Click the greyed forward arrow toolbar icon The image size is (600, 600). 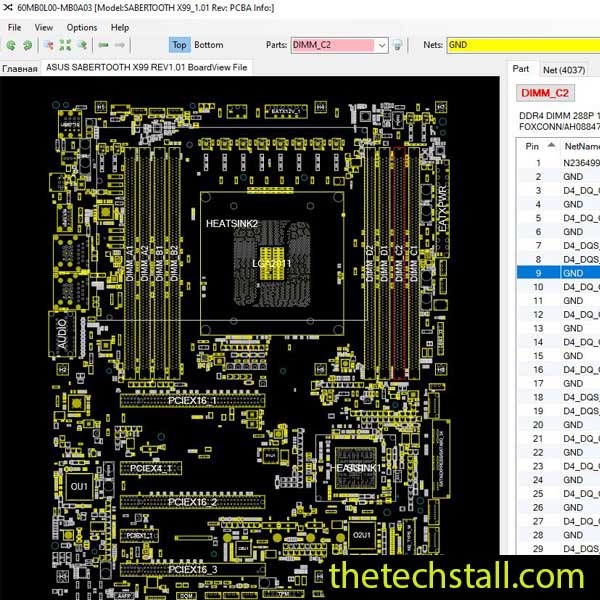pos(119,45)
